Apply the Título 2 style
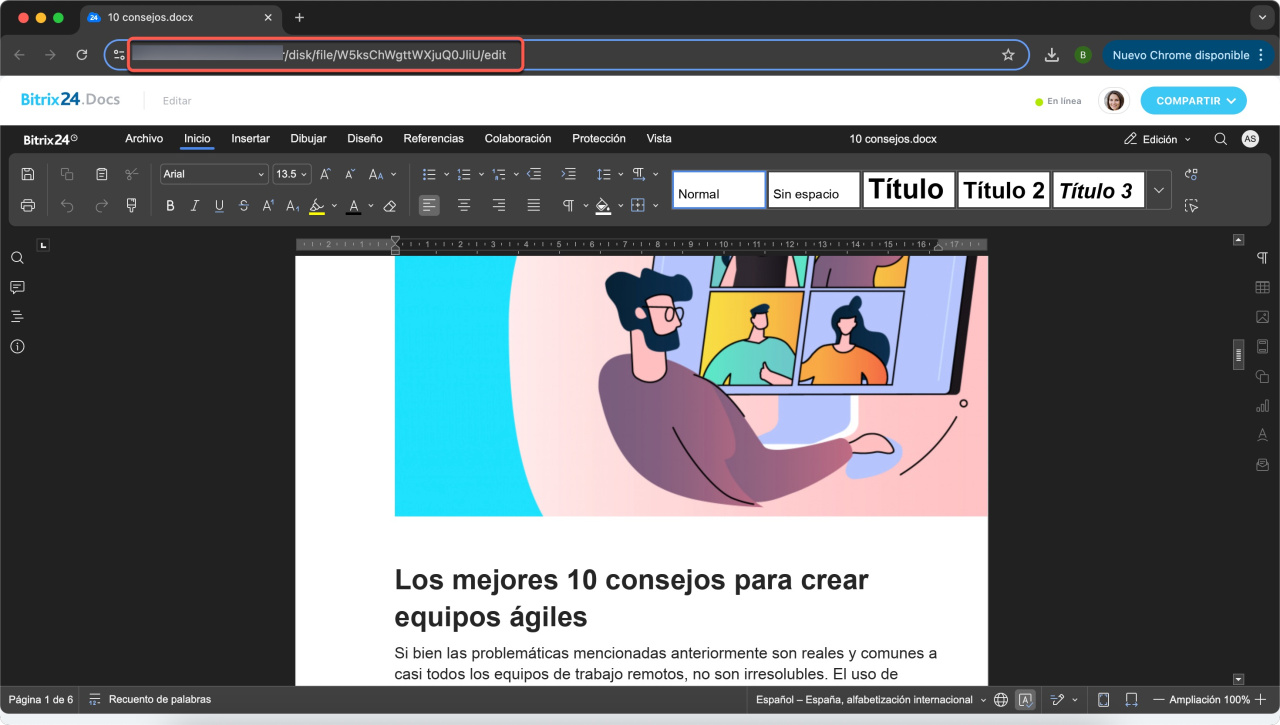The width and height of the screenshot is (1280, 725). (x=1003, y=190)
